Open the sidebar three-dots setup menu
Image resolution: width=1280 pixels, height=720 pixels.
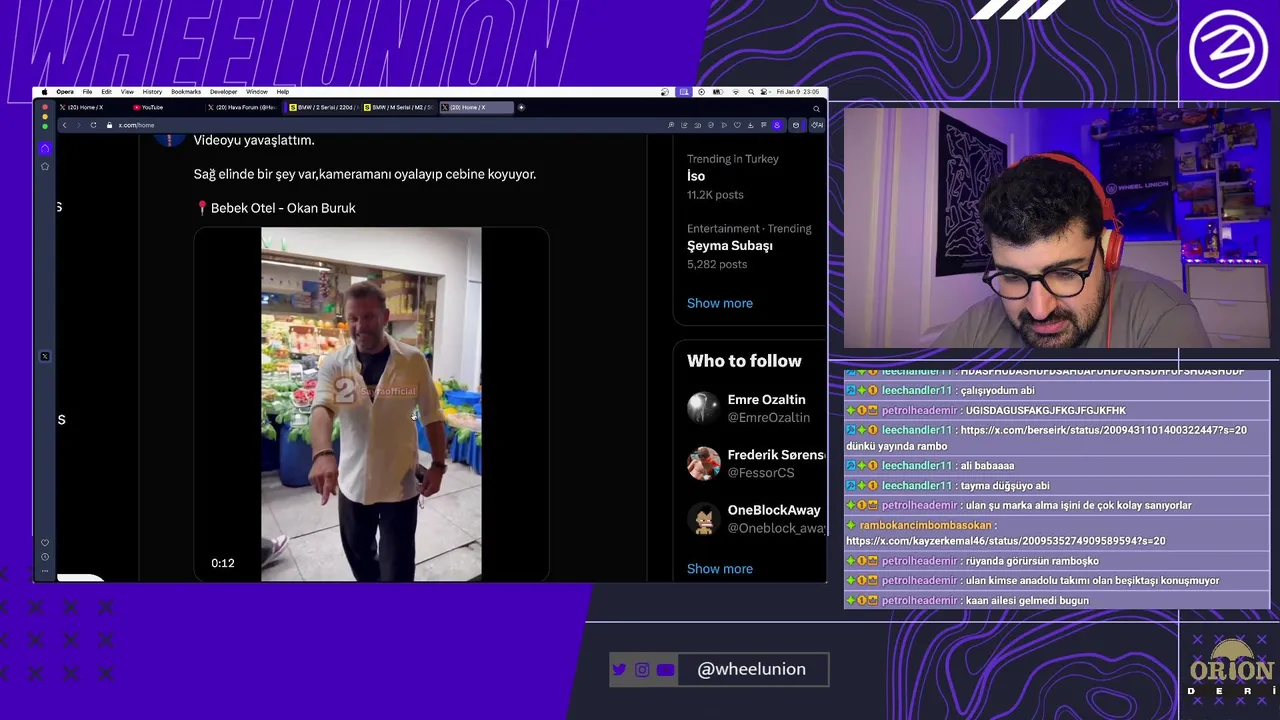coord(45,570)
